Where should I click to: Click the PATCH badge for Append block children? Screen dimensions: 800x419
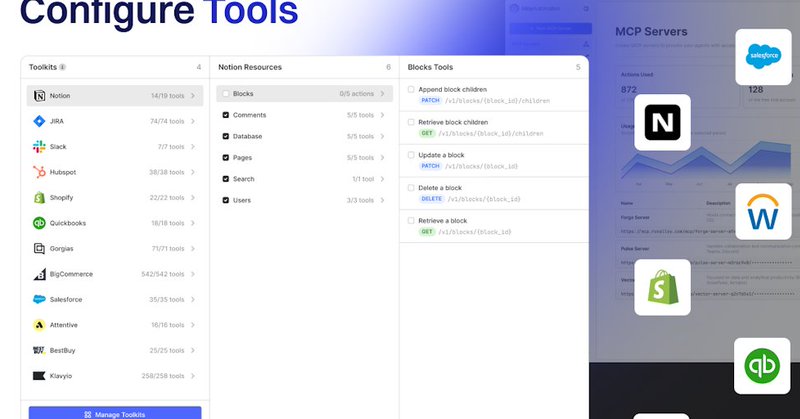coord(430,101)
